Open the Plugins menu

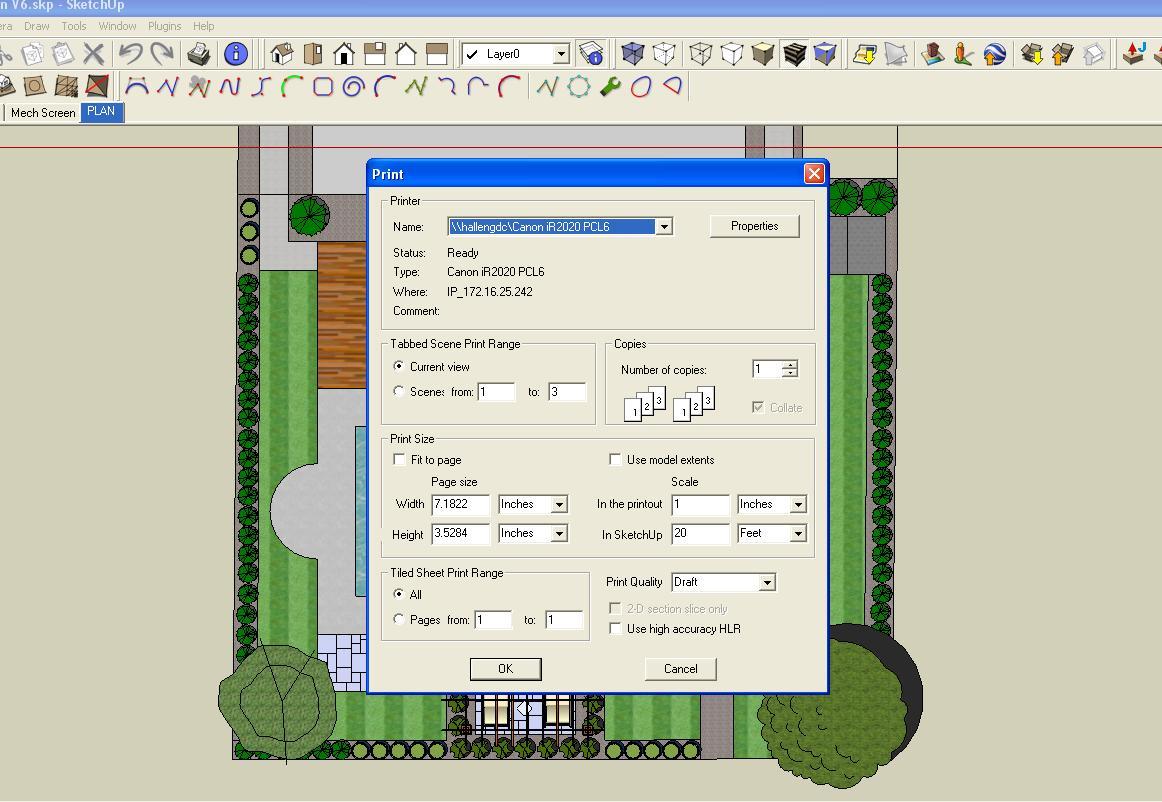(x=164, y=26)
